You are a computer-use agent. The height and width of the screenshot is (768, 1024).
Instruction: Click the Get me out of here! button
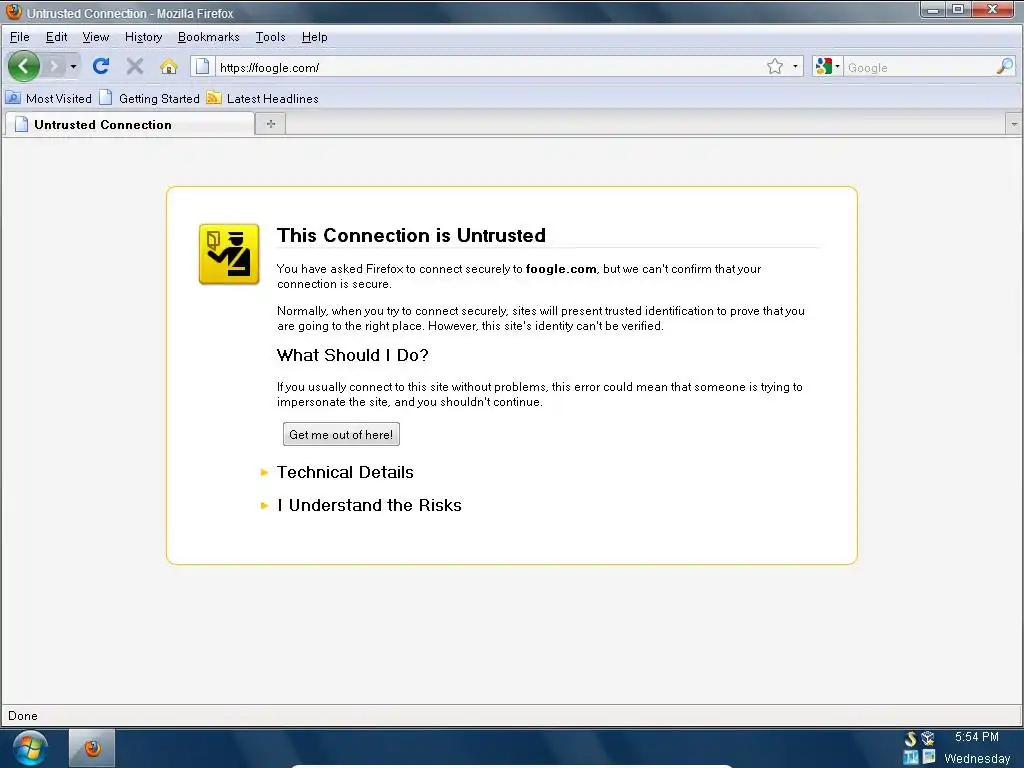[341, 434]
